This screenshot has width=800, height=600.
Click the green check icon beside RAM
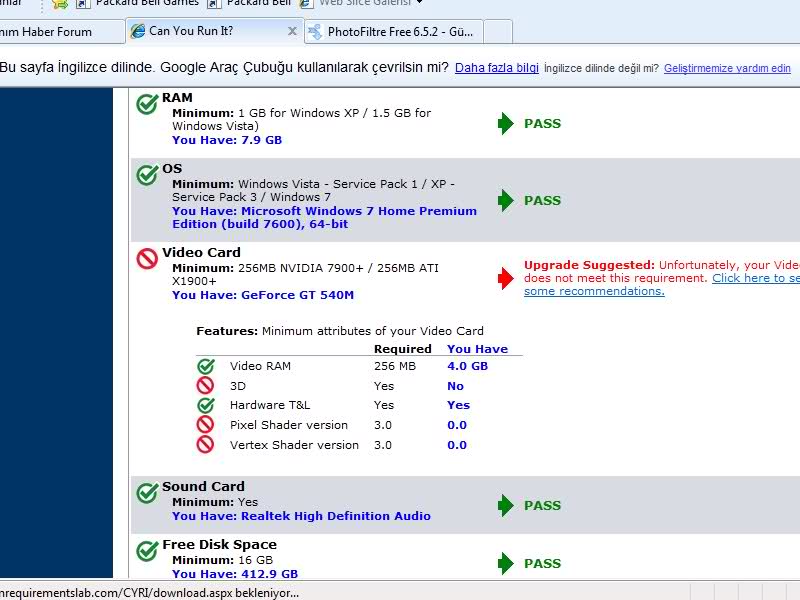point(147,103)
